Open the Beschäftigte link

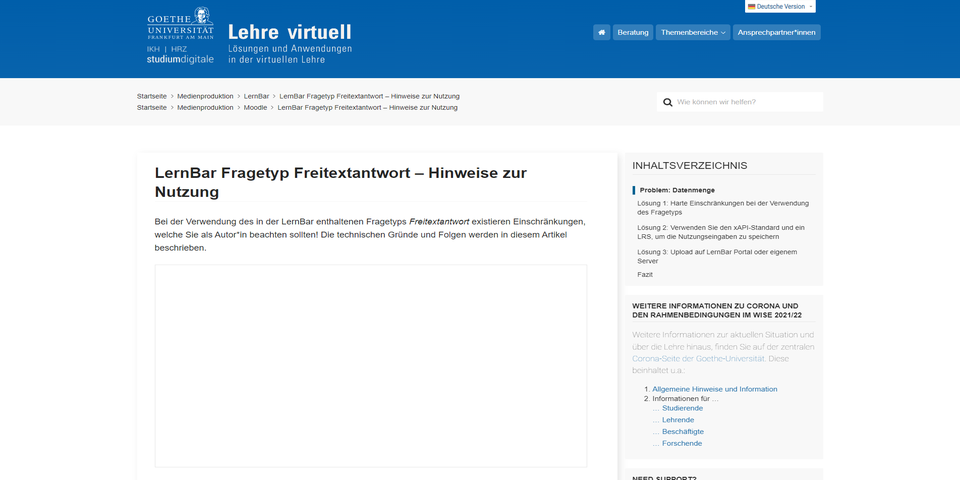pyautogui.click(x=683, y=432)
